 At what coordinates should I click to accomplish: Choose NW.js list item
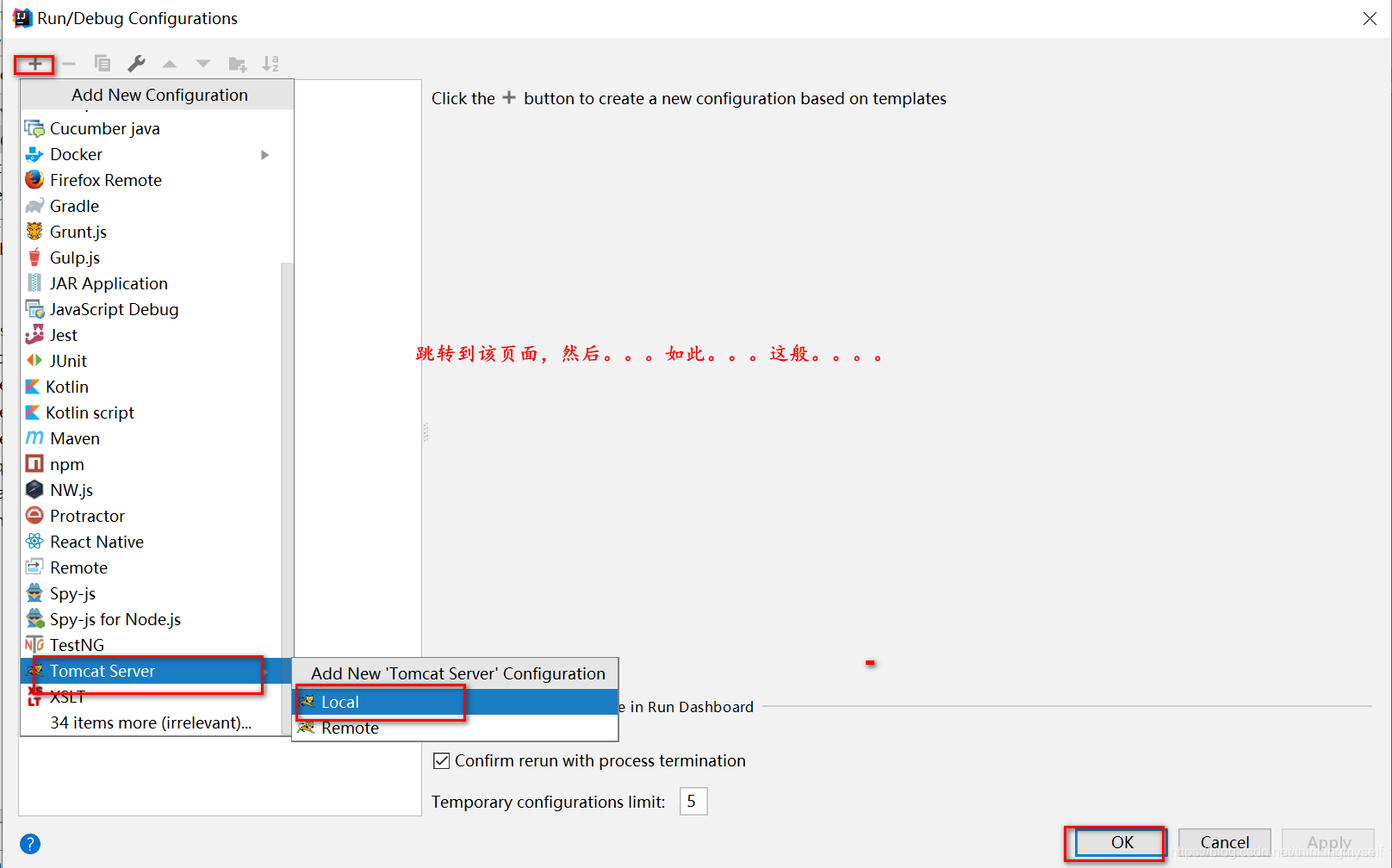click(x=150, y=490)
